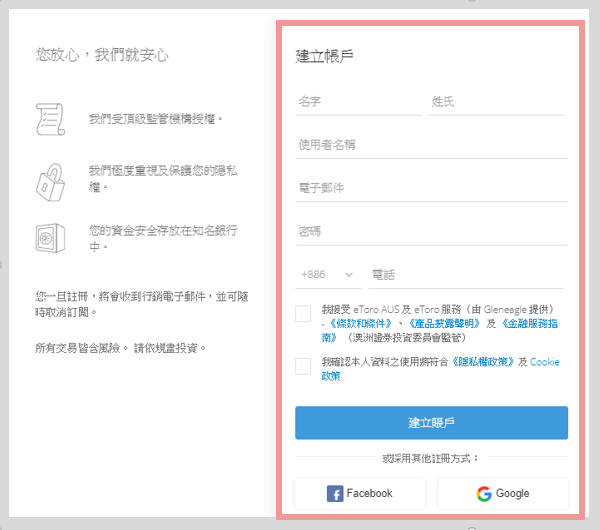
Task: Click the 我們極度重視及保護您的隱私權 text
Action: point(163,179)
